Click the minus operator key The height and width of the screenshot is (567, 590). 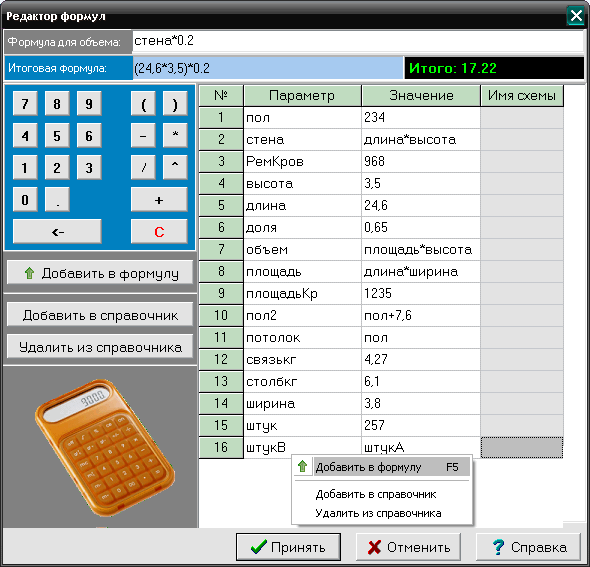pyautogui.click(x=143, y=135)
